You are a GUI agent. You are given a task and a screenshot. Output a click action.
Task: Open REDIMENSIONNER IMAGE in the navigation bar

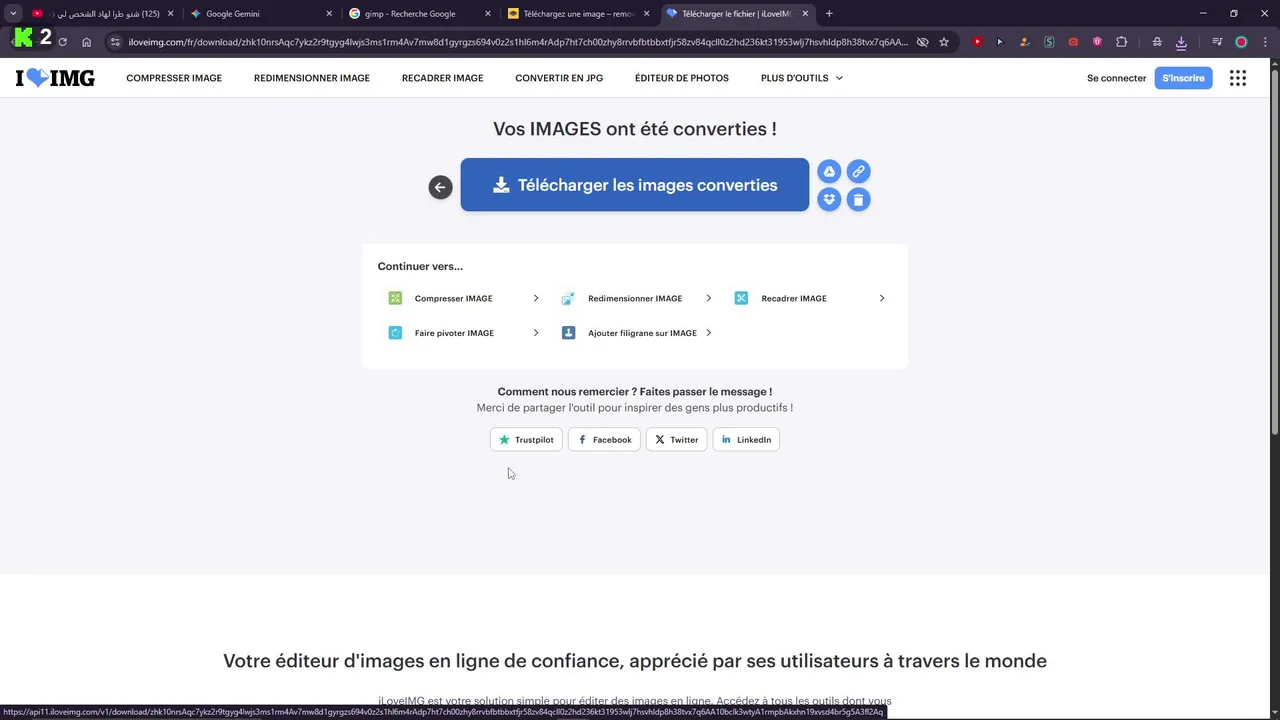312,78
